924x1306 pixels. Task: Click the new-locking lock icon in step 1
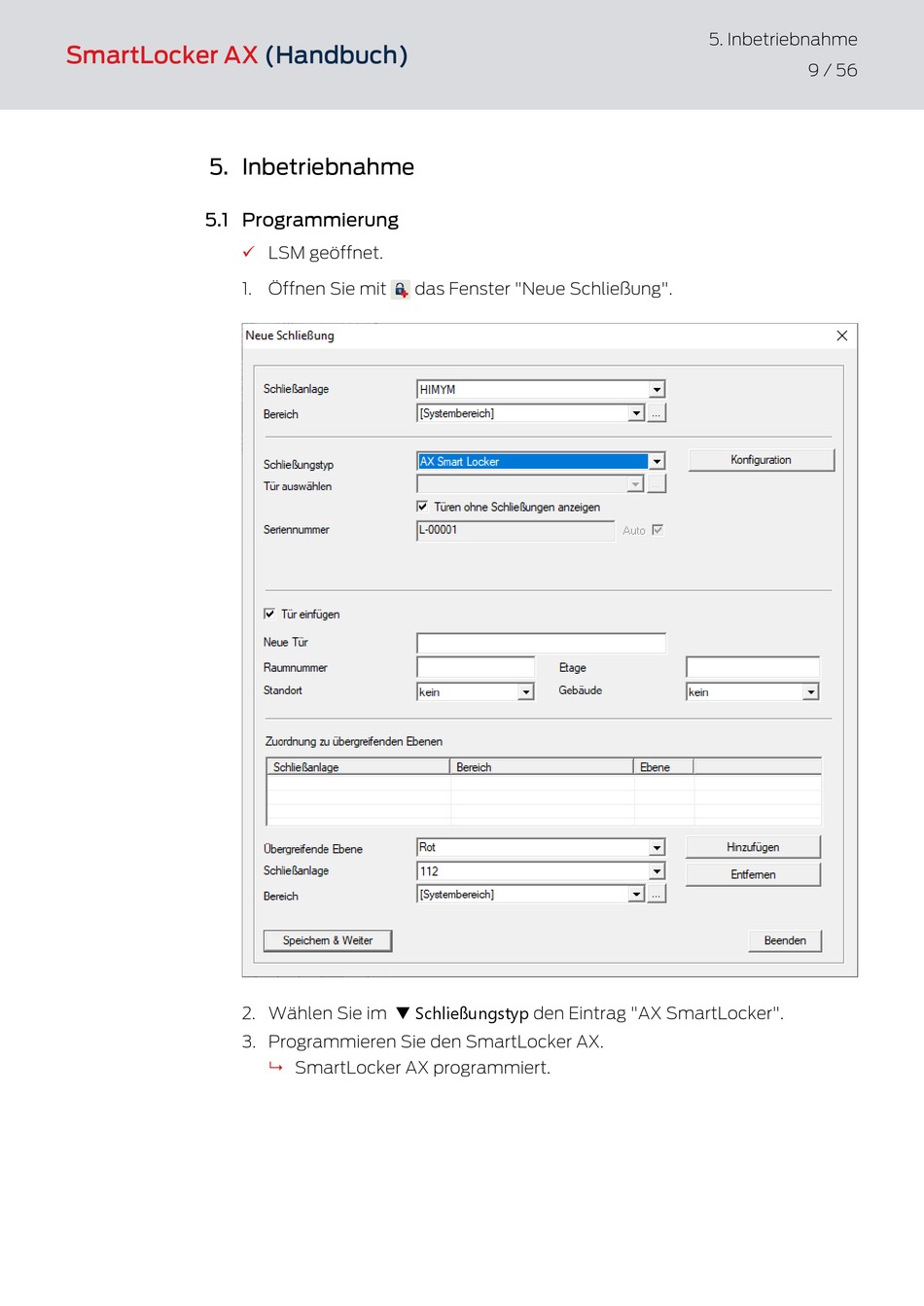tap(400, 289)
